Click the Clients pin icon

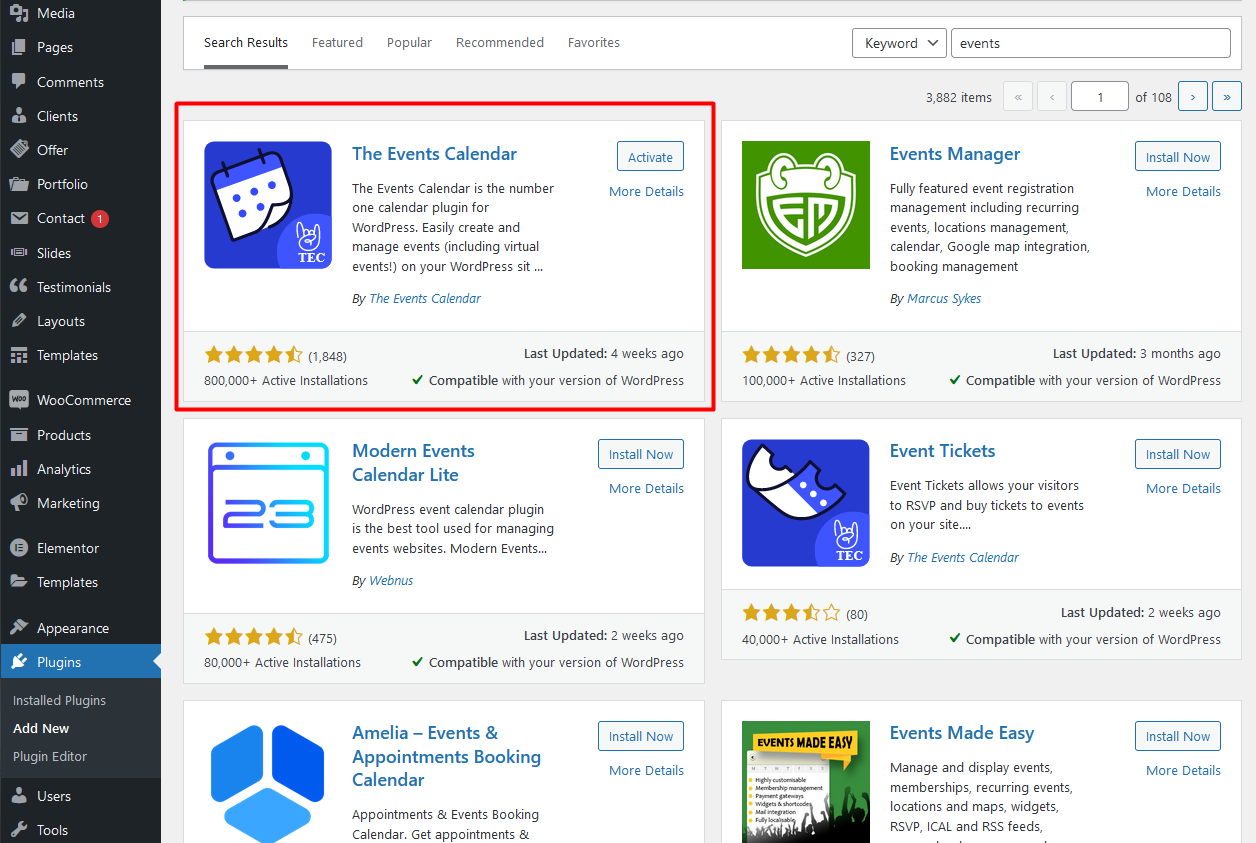[19, 116]
